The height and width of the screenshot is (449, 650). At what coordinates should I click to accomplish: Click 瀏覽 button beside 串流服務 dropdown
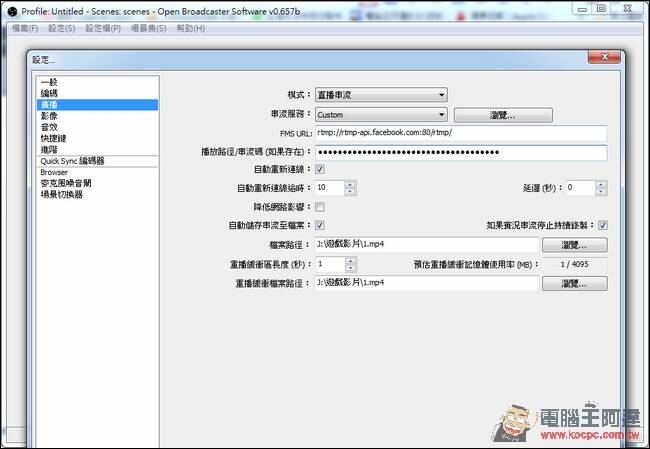click(503, 115)
